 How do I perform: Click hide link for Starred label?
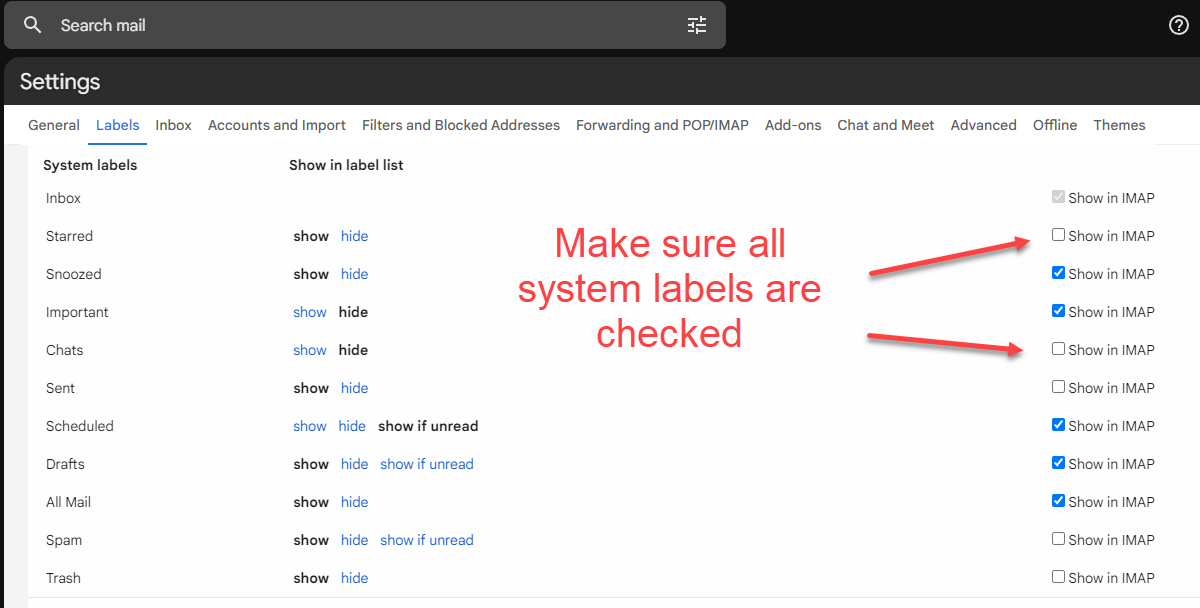point(354,236)
